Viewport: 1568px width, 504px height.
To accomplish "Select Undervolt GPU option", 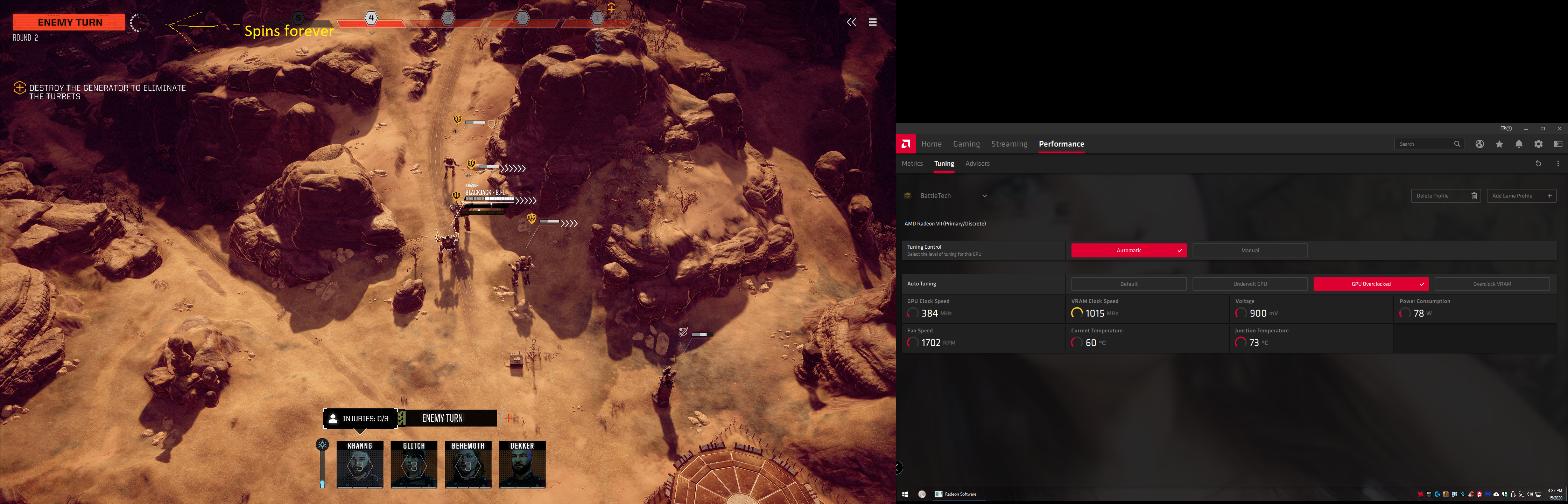I will pos(1250,284).
